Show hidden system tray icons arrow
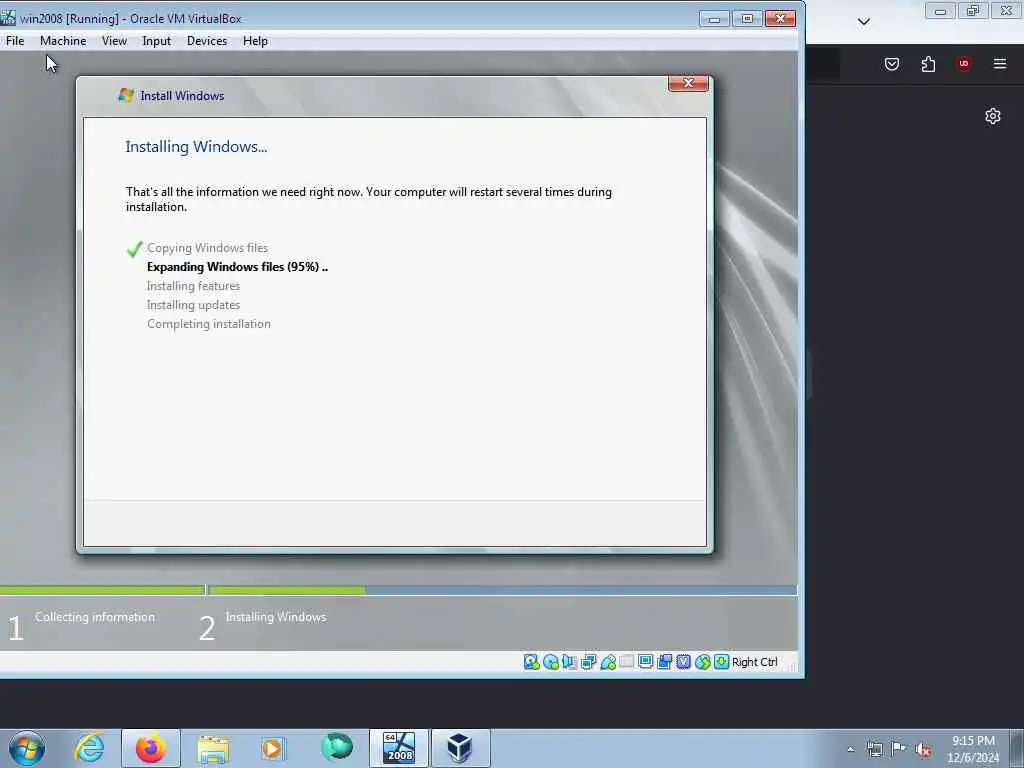 (x=850, y=749)
